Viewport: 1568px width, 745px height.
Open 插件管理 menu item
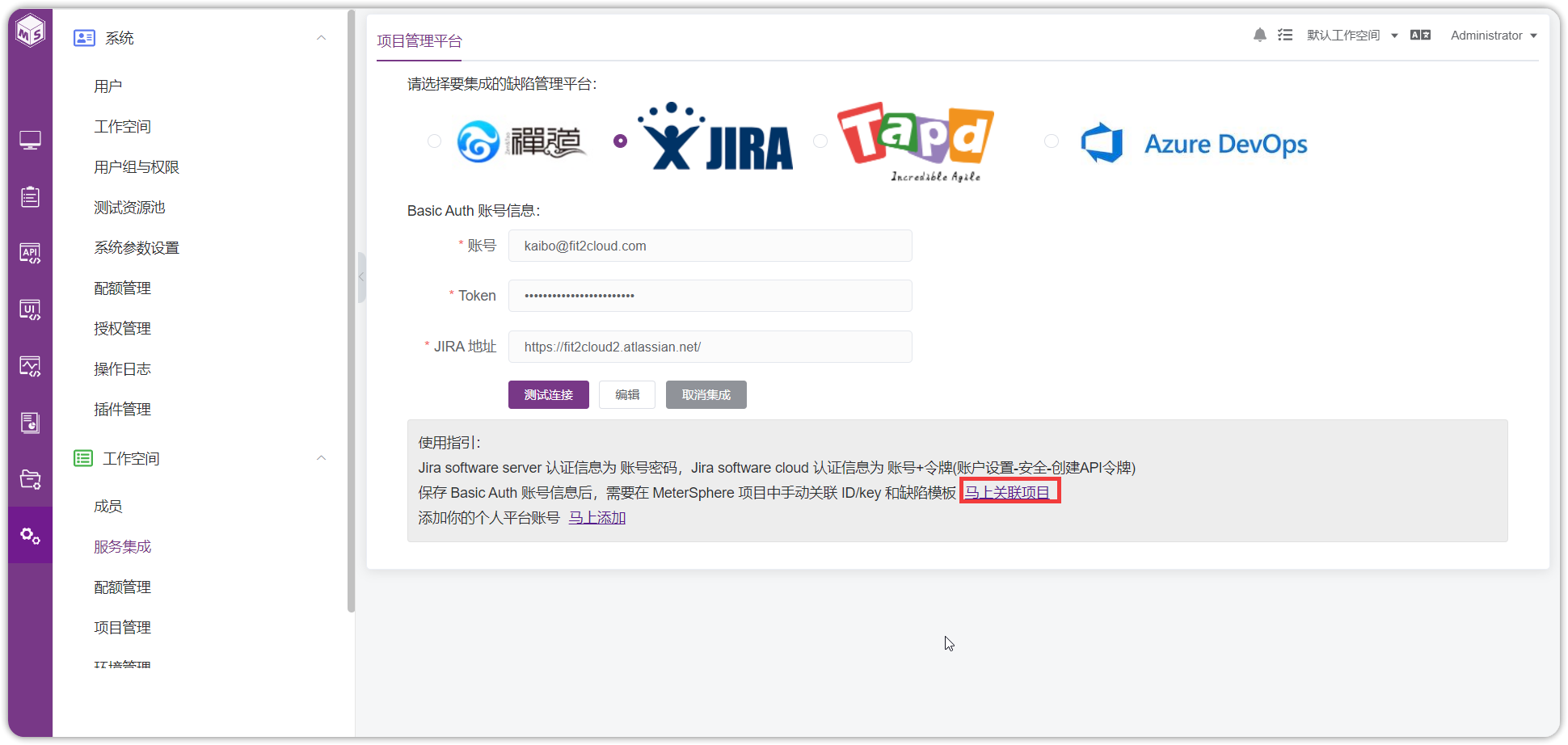[123, 410]
